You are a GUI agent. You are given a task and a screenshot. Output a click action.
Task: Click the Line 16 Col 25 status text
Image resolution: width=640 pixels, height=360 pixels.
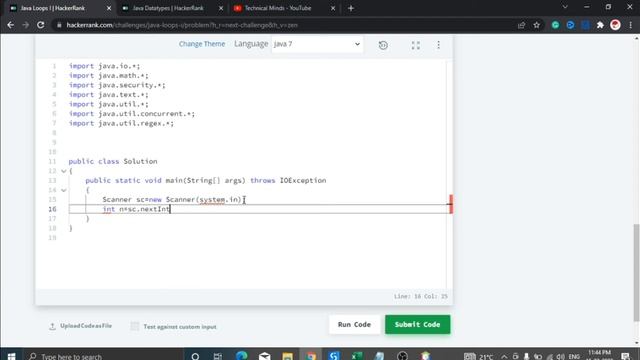pos(420,296)
